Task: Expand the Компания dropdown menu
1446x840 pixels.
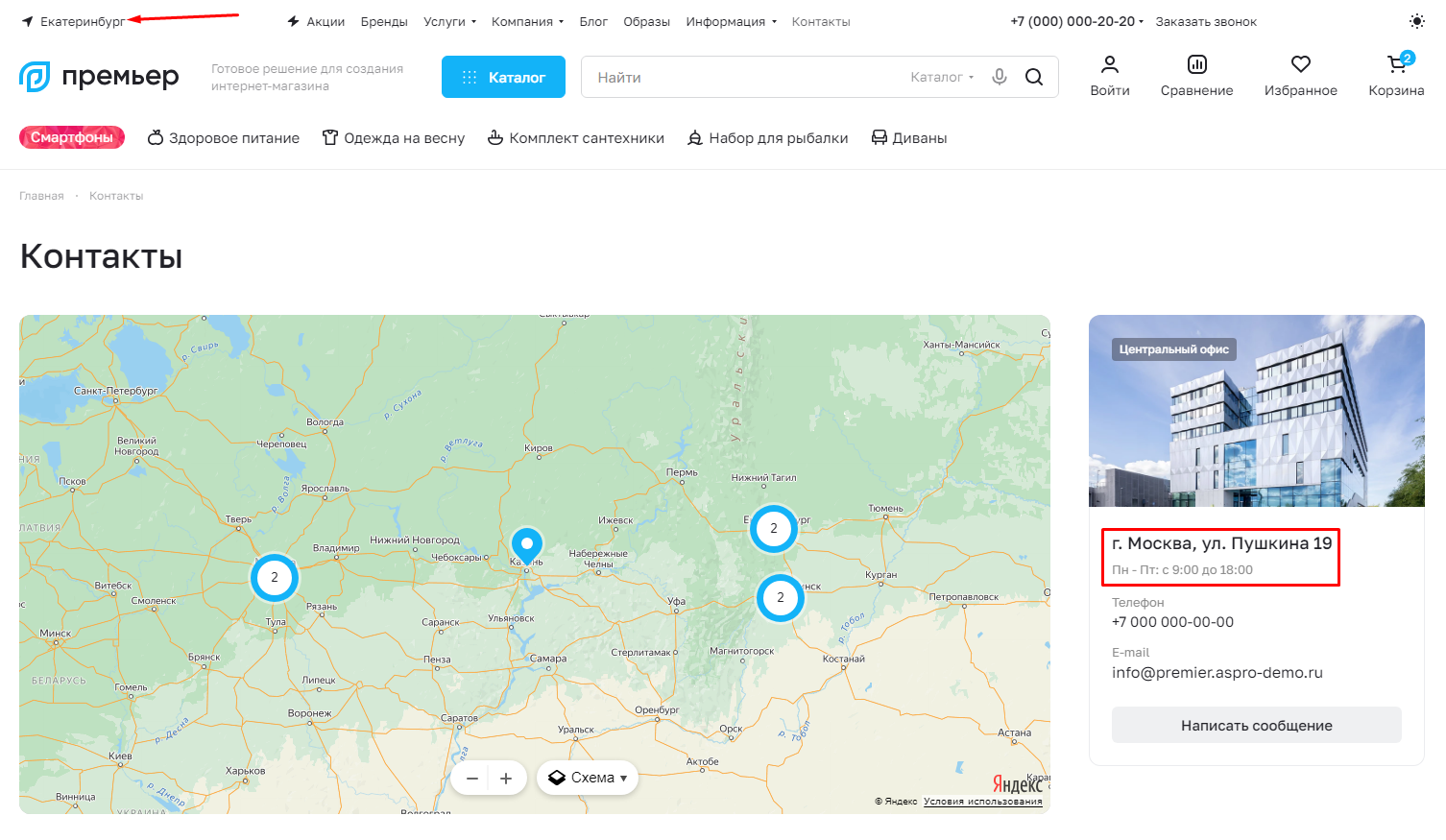Action: pos(527,22)
